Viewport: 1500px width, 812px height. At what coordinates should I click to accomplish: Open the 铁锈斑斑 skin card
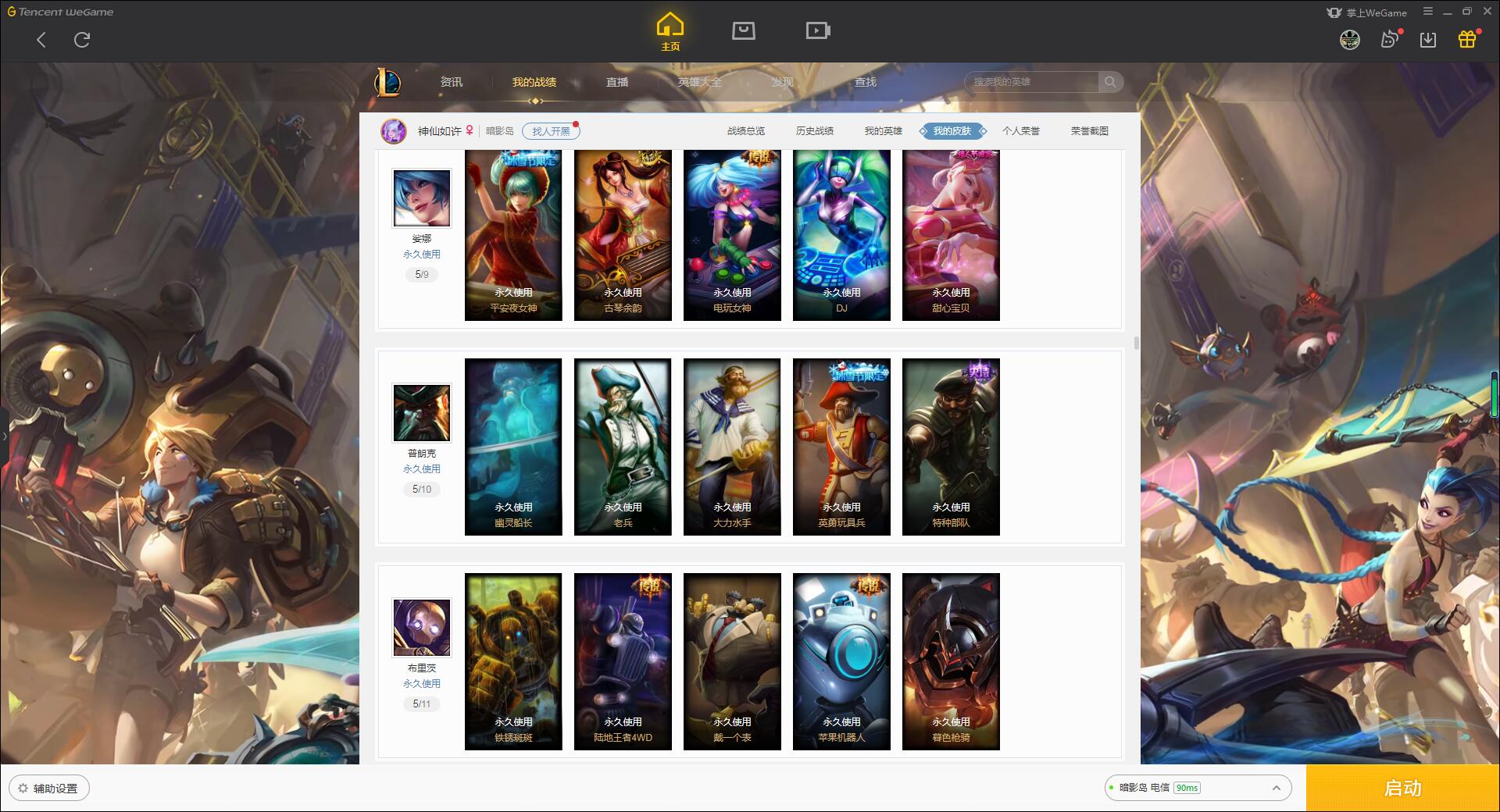click(x=513, y=661)
